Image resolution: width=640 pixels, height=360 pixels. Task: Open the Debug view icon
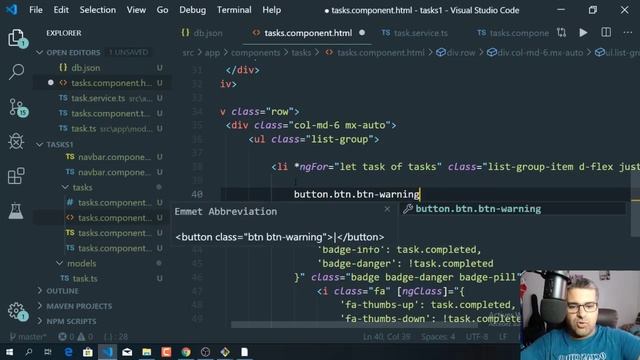pos(16,141)
